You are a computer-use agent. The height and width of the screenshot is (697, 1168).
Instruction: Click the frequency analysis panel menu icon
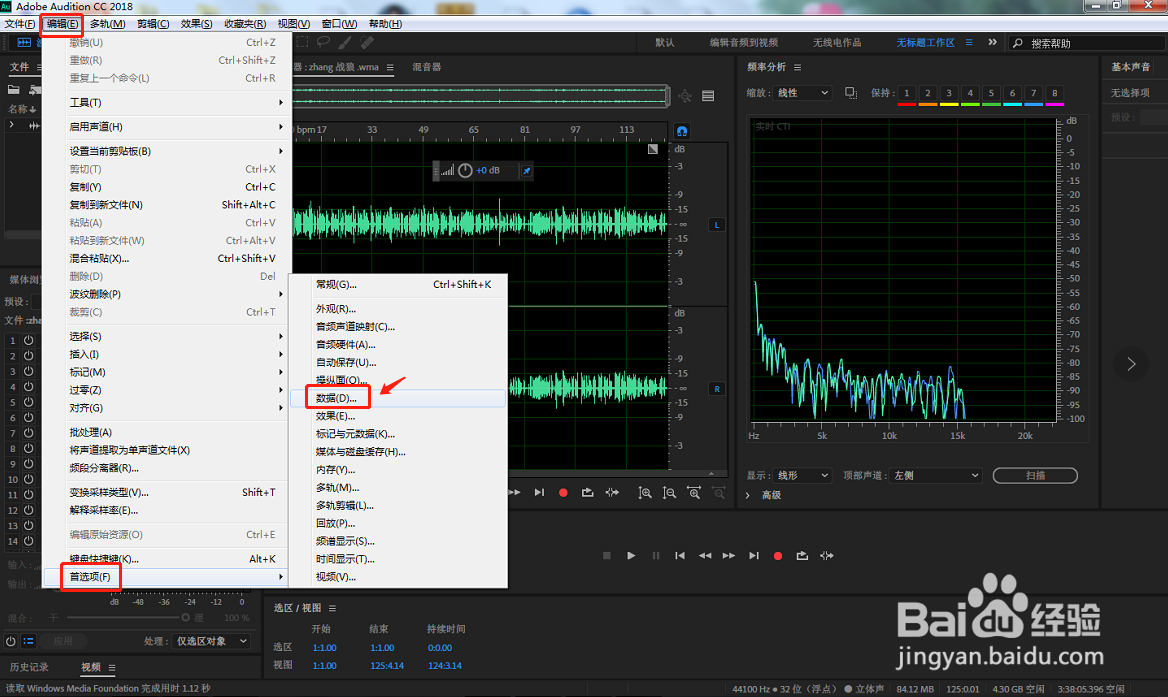tap(797, 67)
